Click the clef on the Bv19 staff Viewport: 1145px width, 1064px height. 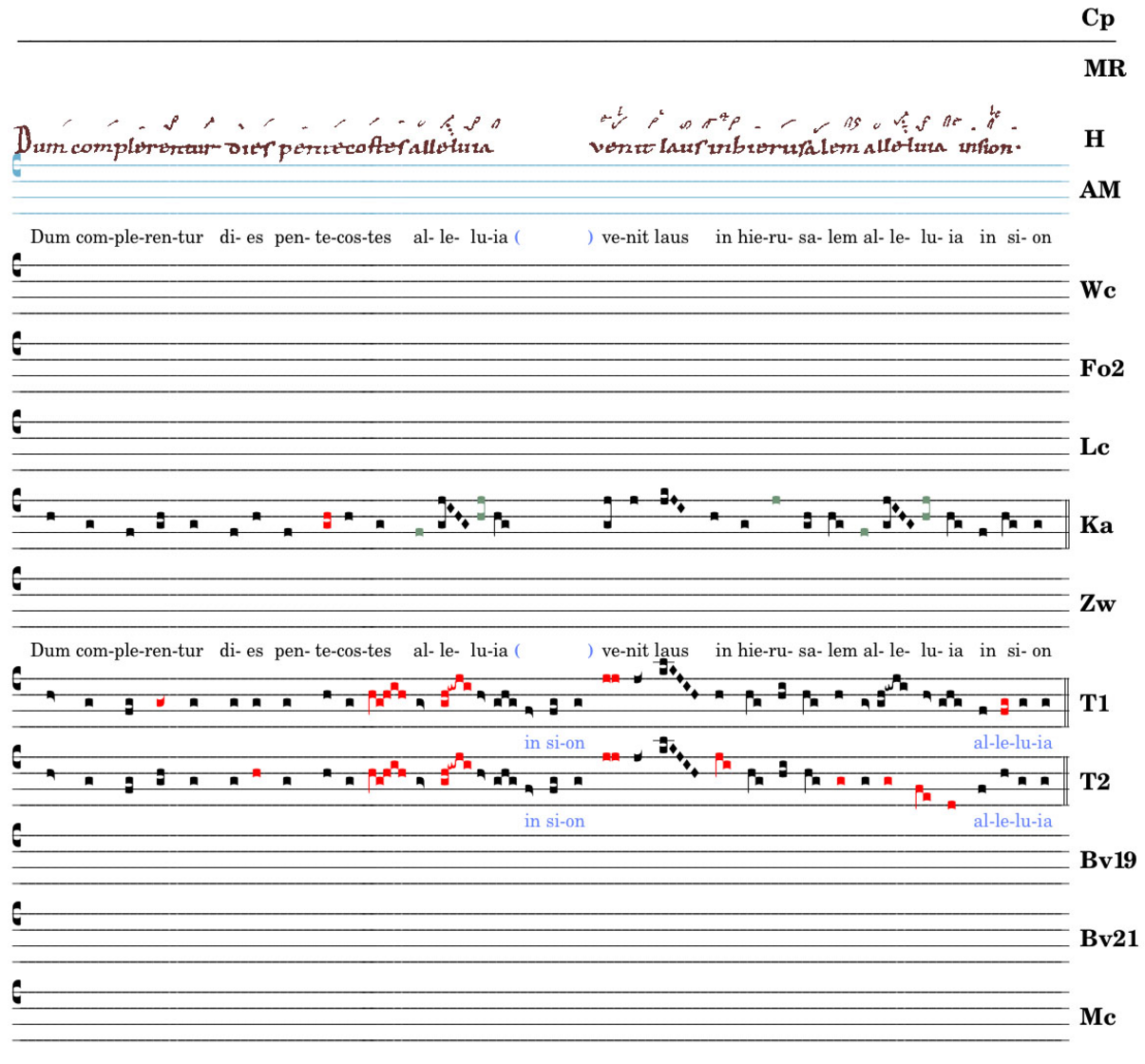16,835
